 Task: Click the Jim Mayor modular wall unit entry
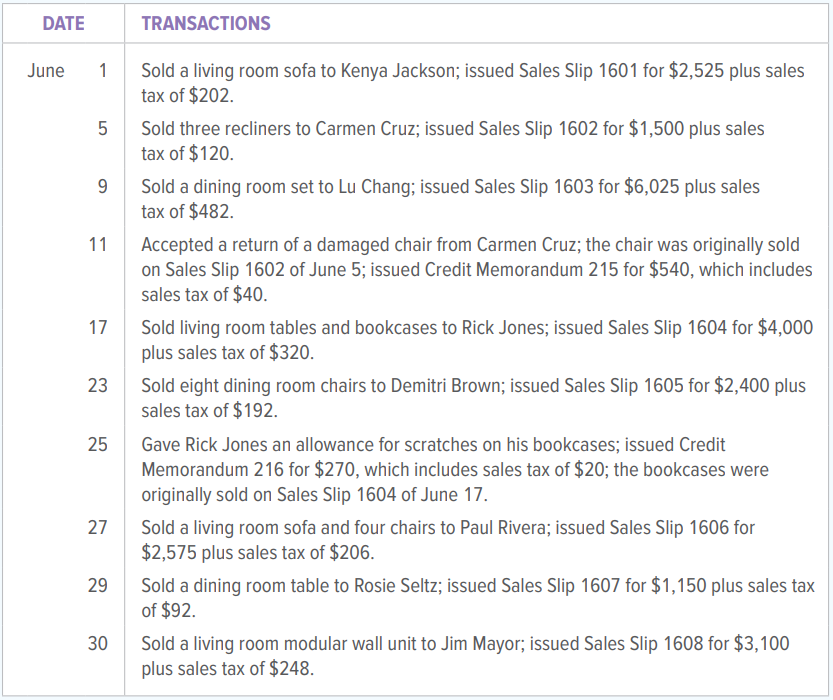pos(465,655)
